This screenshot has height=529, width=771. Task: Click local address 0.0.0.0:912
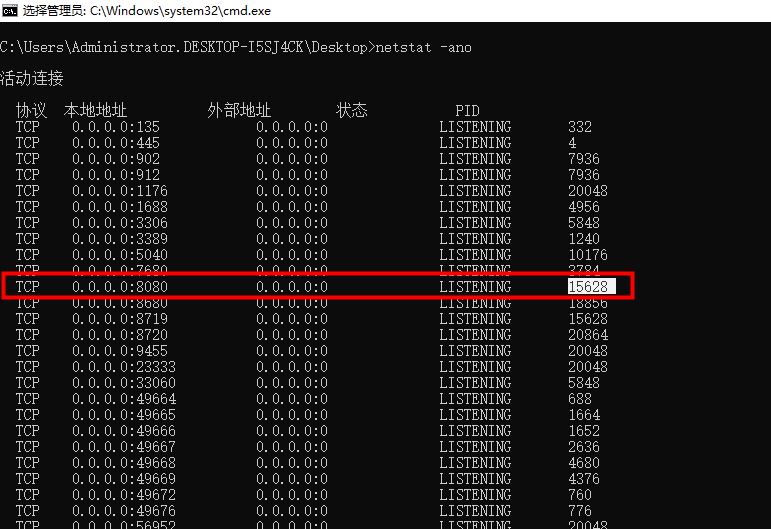[x=116, y=175]
